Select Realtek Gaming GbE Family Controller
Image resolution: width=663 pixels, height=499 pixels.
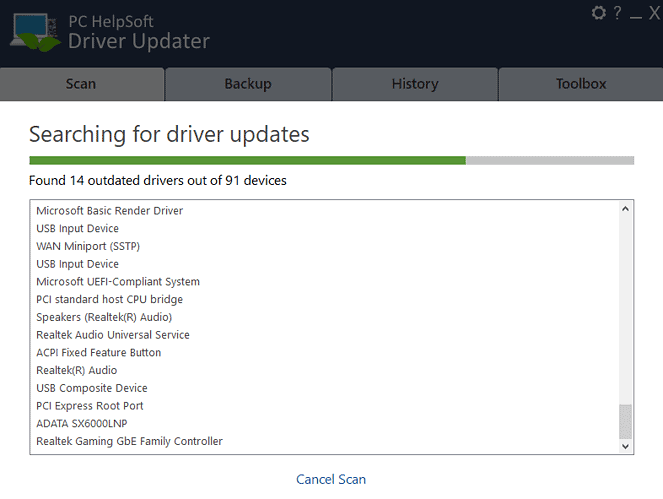pos(129,441)
